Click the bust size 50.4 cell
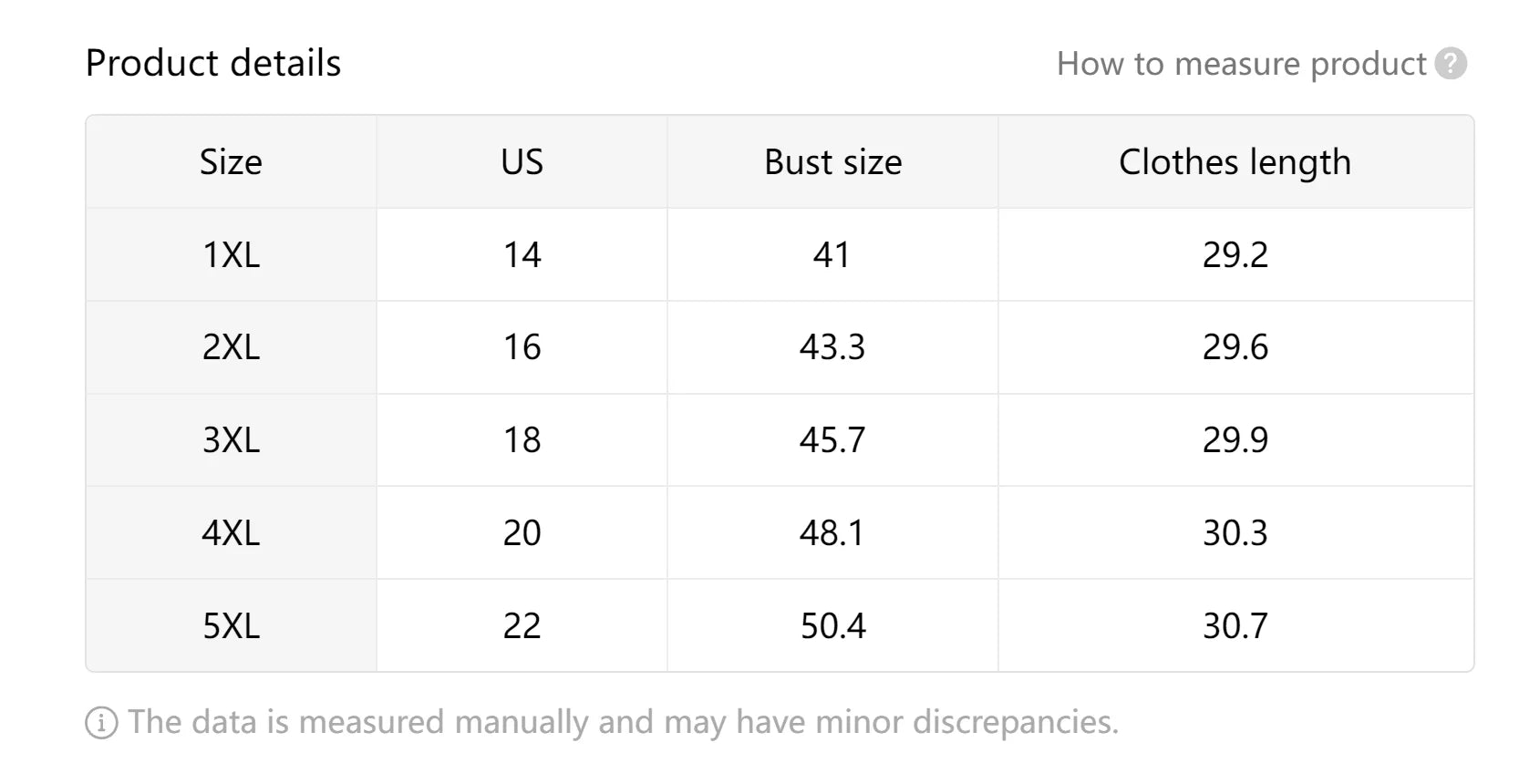 (x=832, y=625)
